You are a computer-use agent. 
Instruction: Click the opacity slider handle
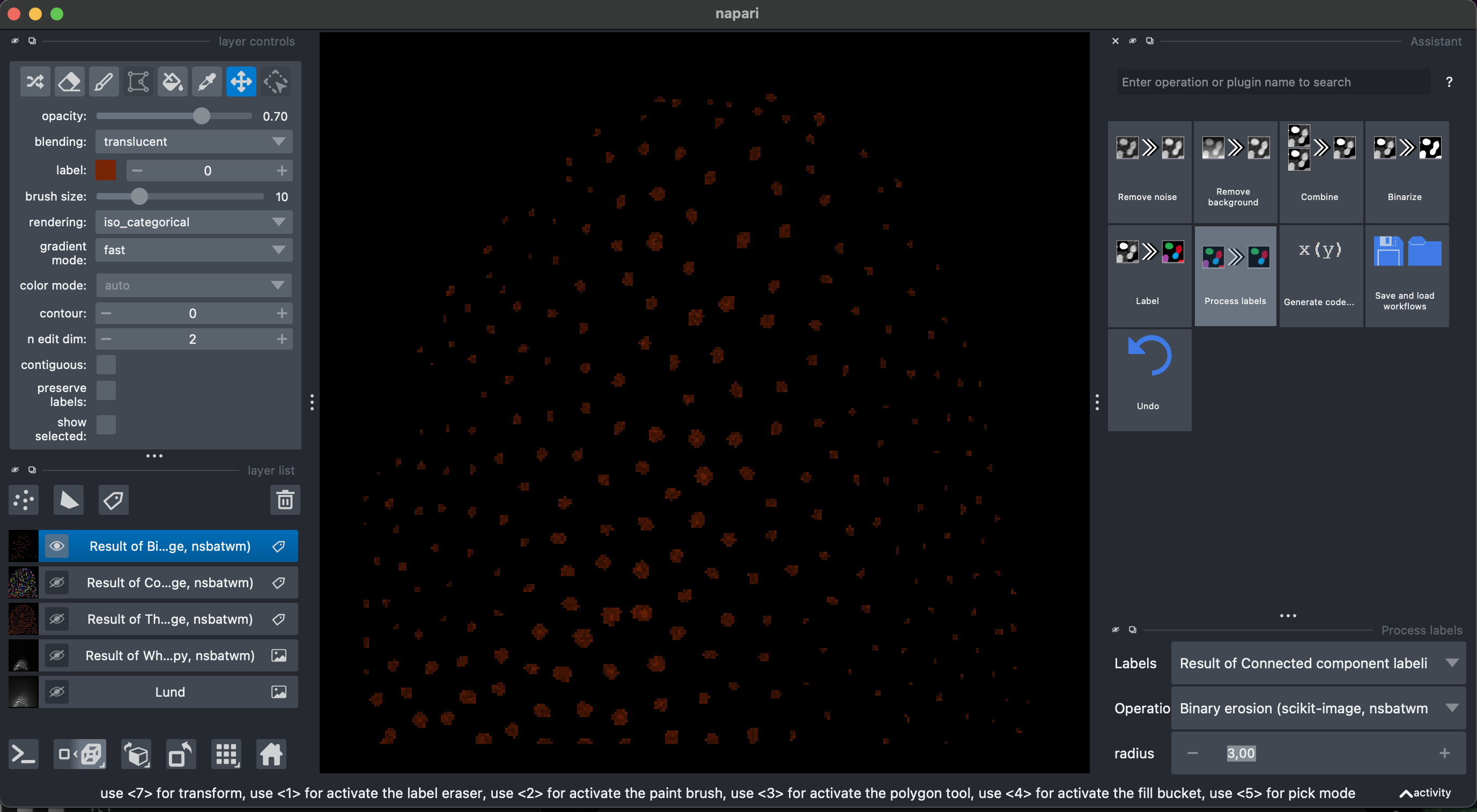click(201, 116)
